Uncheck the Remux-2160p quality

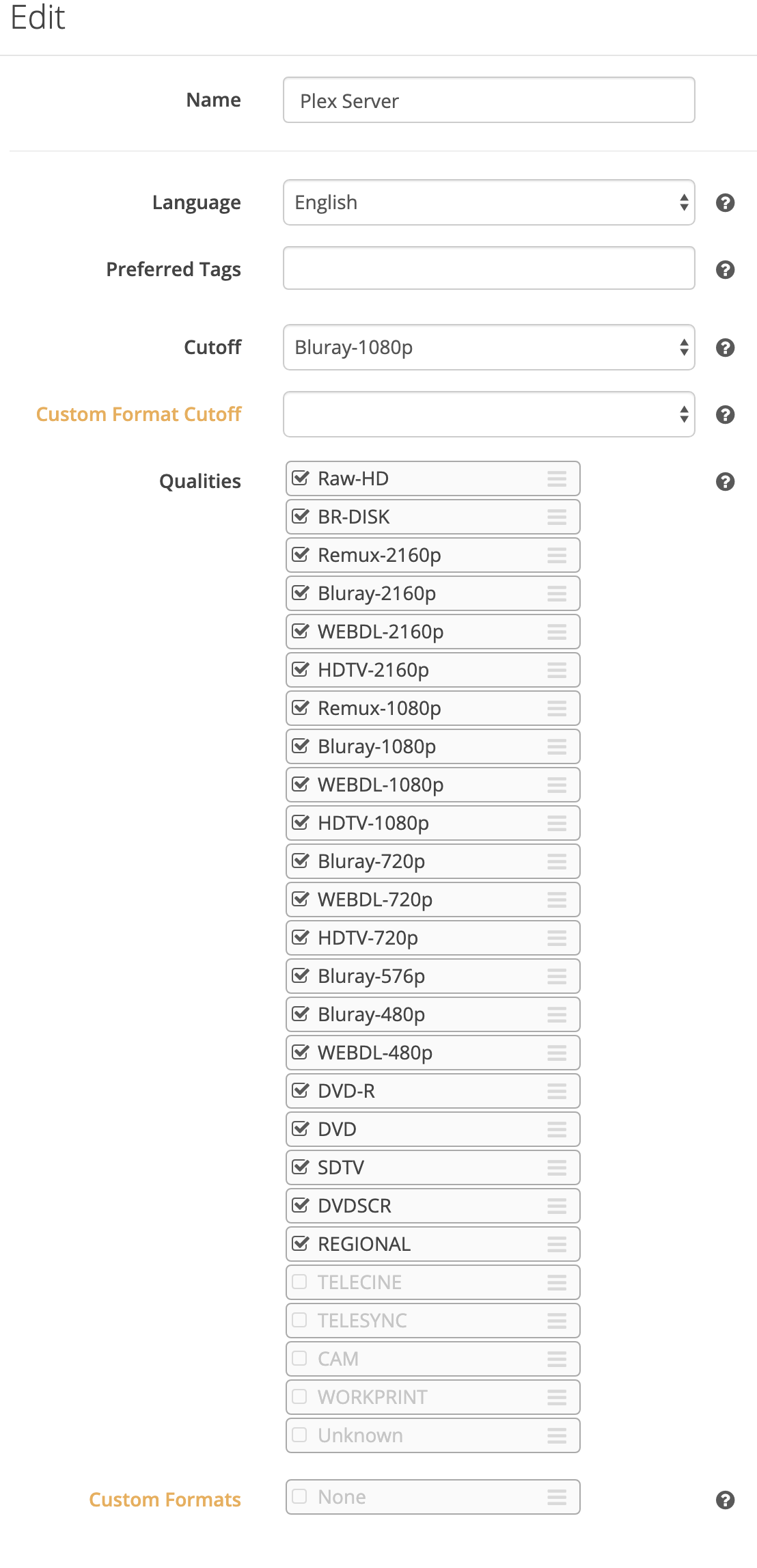click(x=301, y=555)
